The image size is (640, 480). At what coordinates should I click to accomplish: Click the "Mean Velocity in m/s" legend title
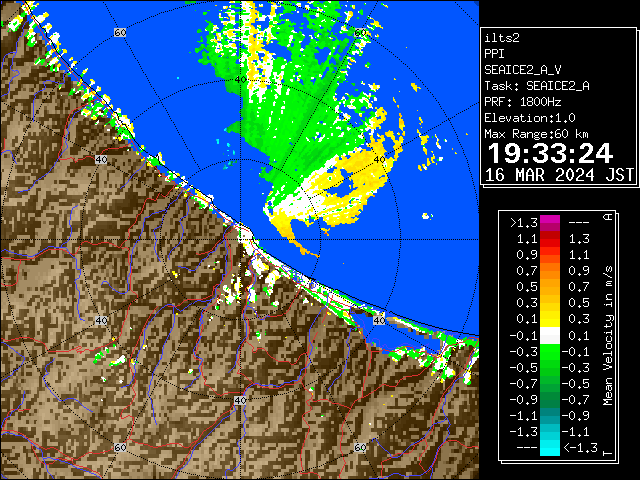point(608,336)
